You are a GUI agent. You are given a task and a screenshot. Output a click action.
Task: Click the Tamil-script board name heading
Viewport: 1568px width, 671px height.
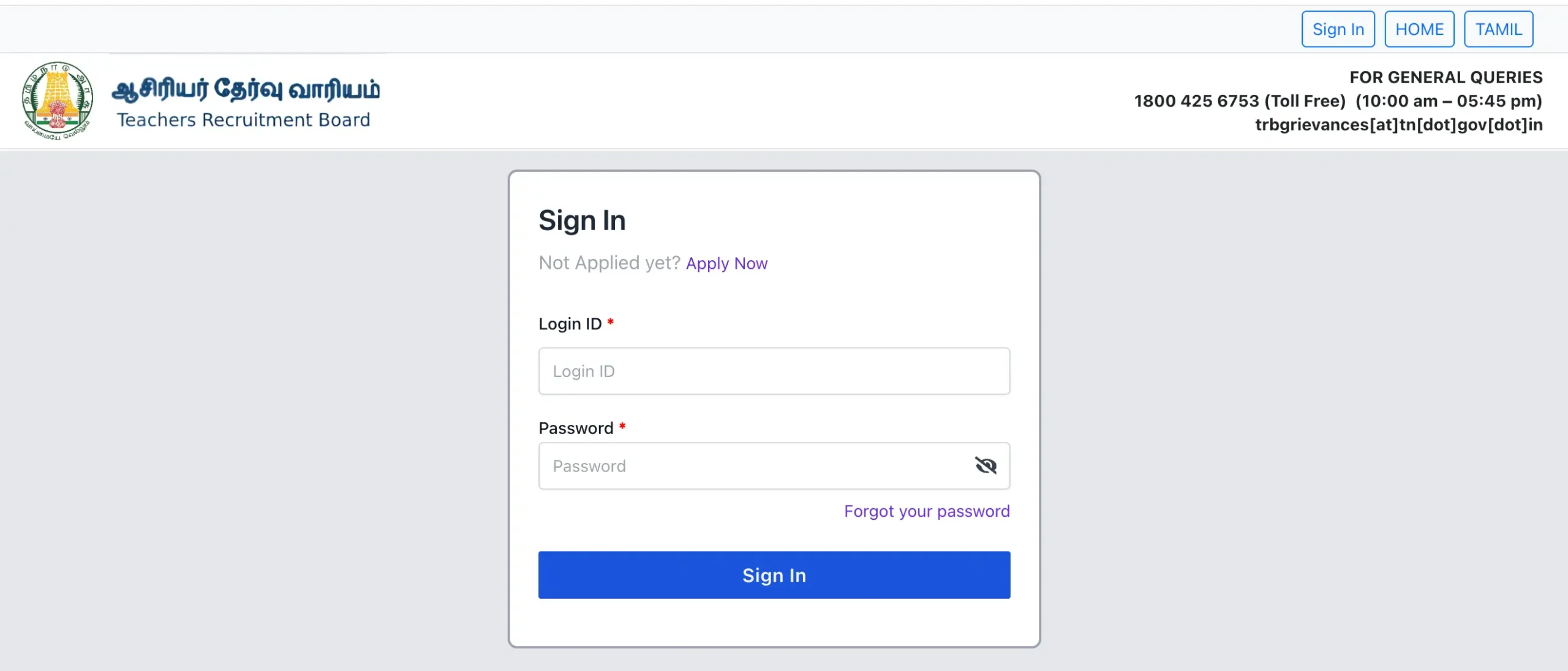[246, 89]
